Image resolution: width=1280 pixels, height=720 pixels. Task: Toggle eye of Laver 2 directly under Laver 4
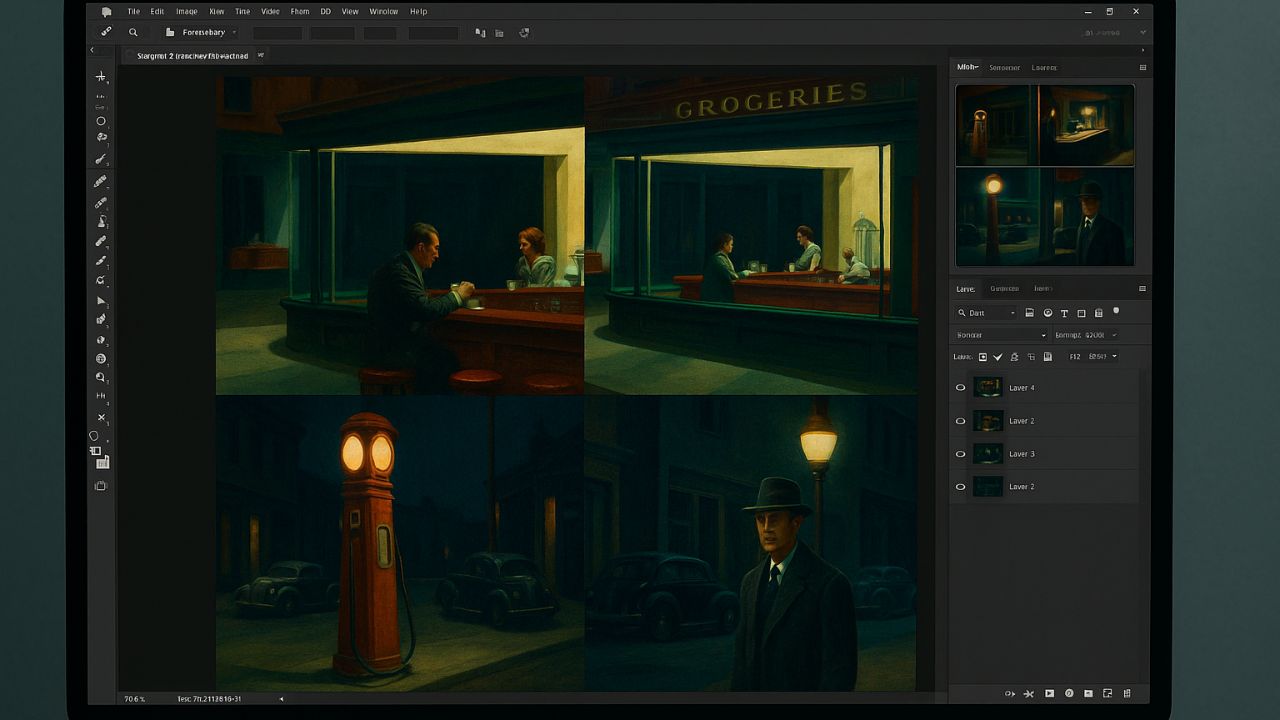click(x=961, y=421)
